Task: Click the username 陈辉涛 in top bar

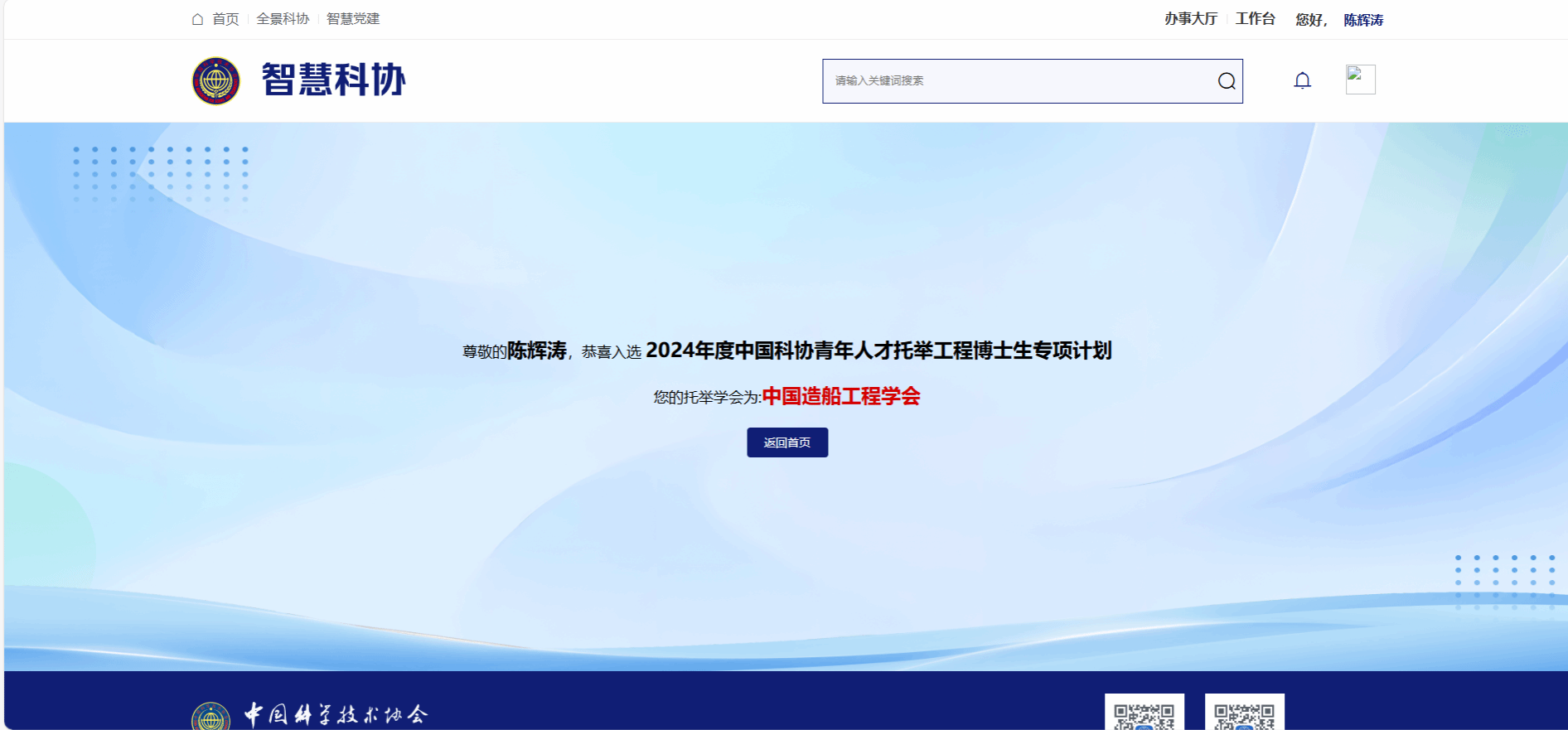Action: [1363, 20]
